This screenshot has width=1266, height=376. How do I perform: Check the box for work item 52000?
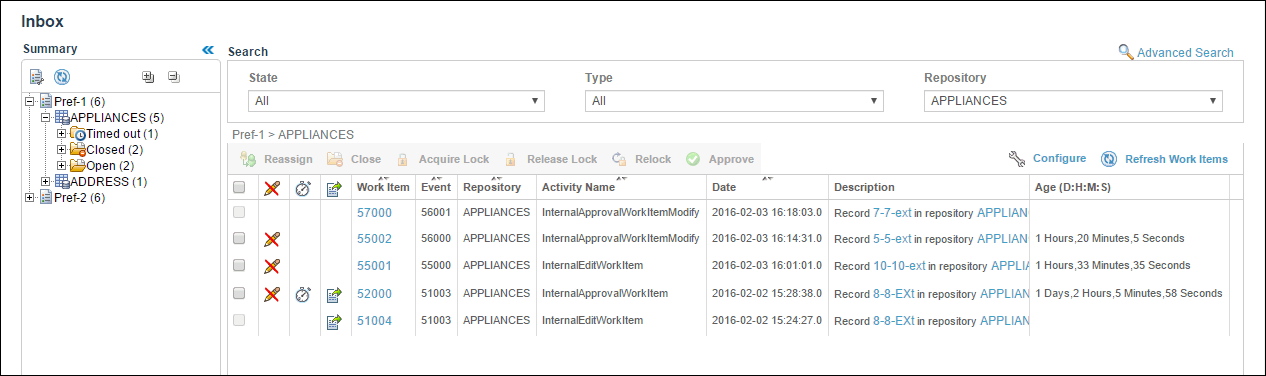(x=239, y=294)
